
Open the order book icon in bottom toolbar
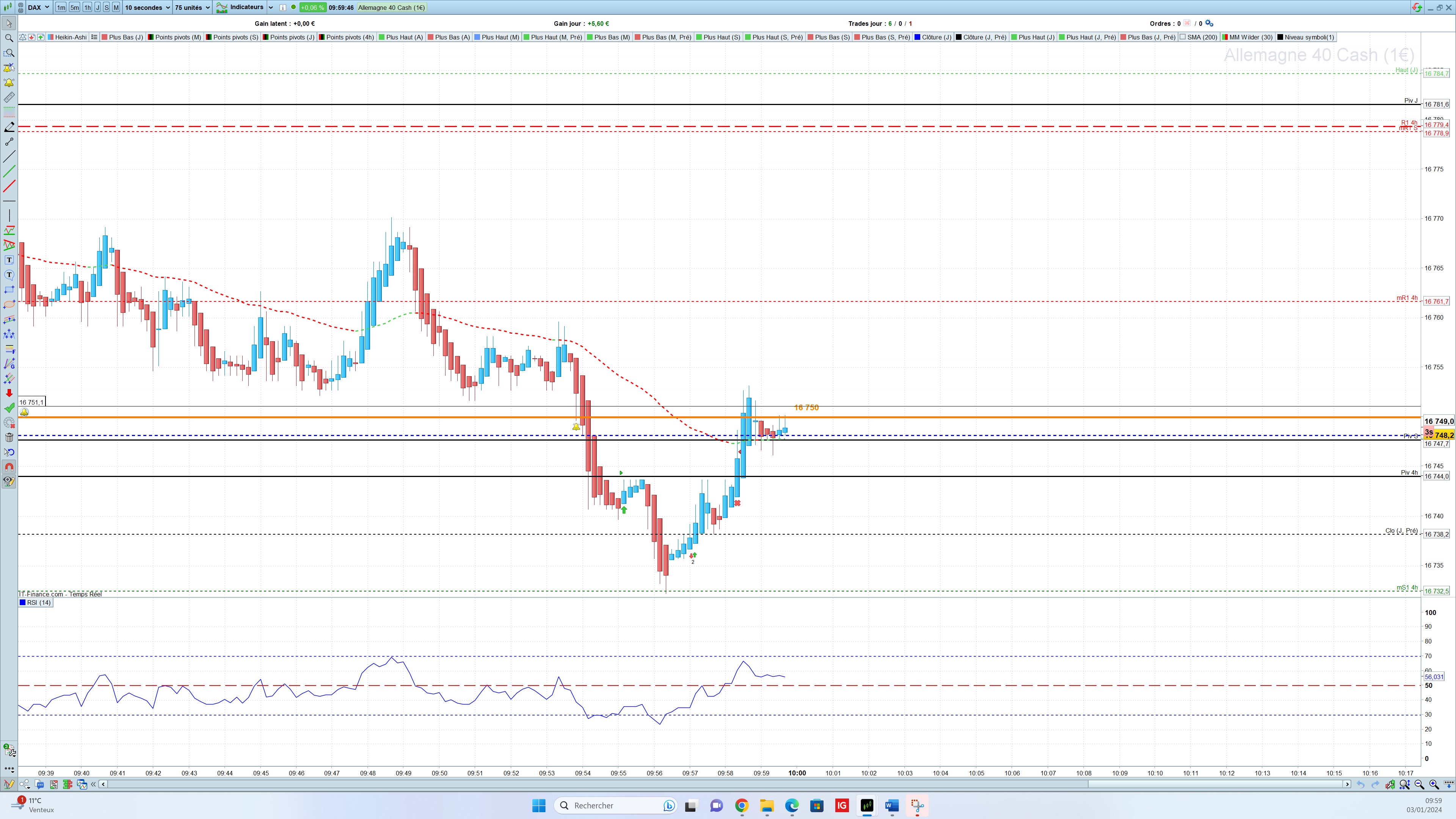coord(68,784)
